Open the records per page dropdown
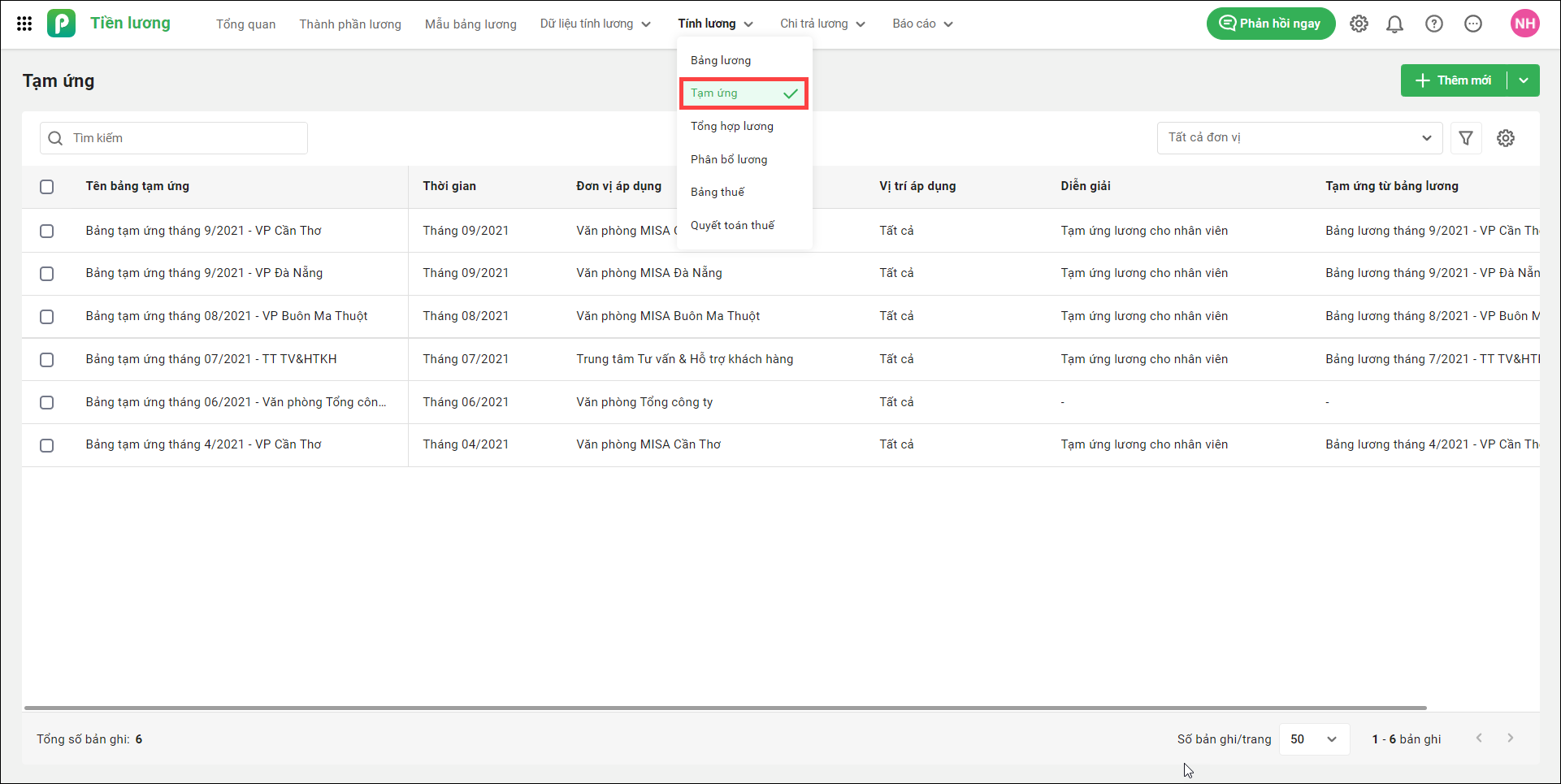Image resolution: width=1561 pixels, height=784 pixels. tap(1314, 739)
